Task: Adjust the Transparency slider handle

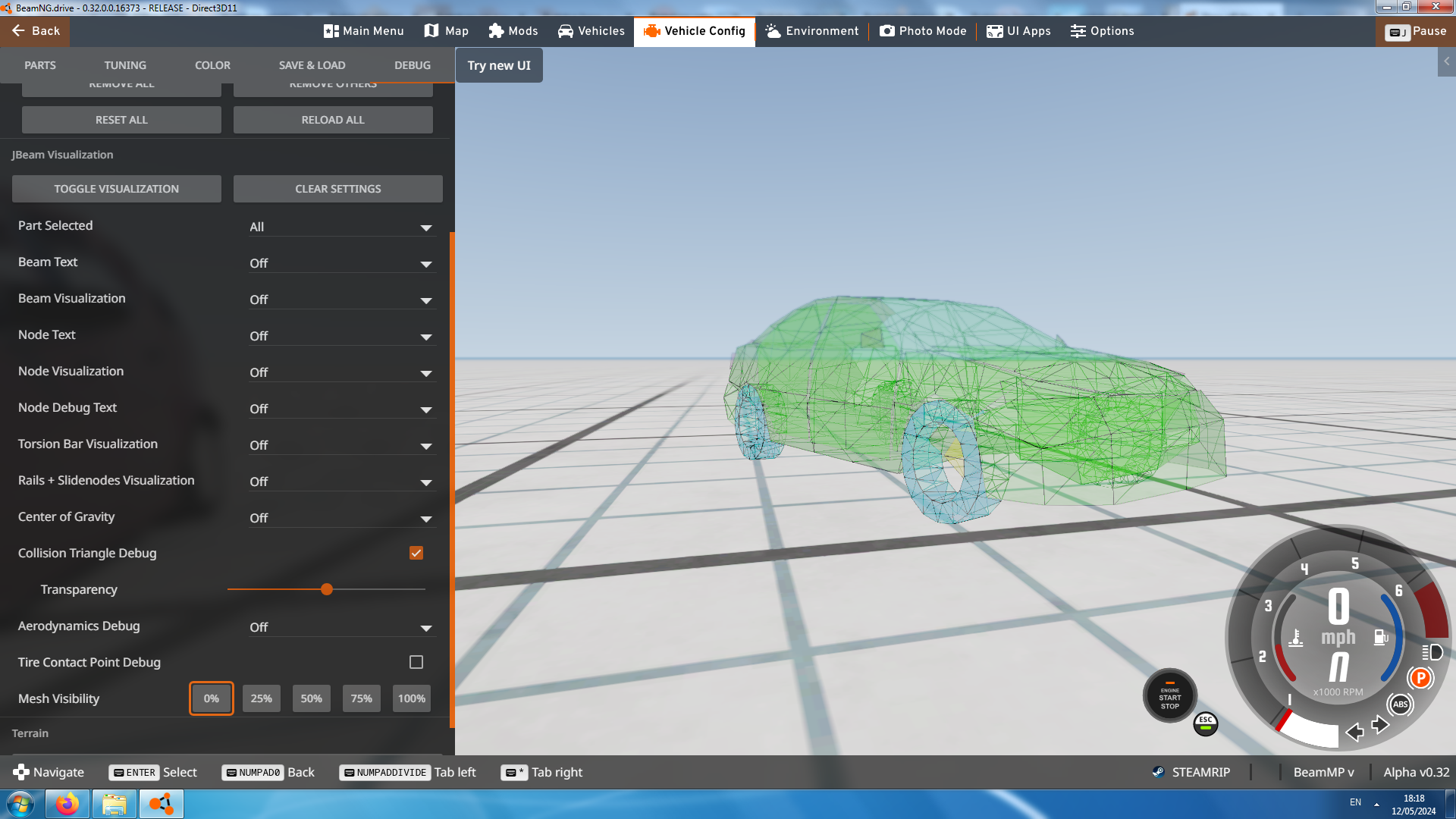Action: [327, 589]
